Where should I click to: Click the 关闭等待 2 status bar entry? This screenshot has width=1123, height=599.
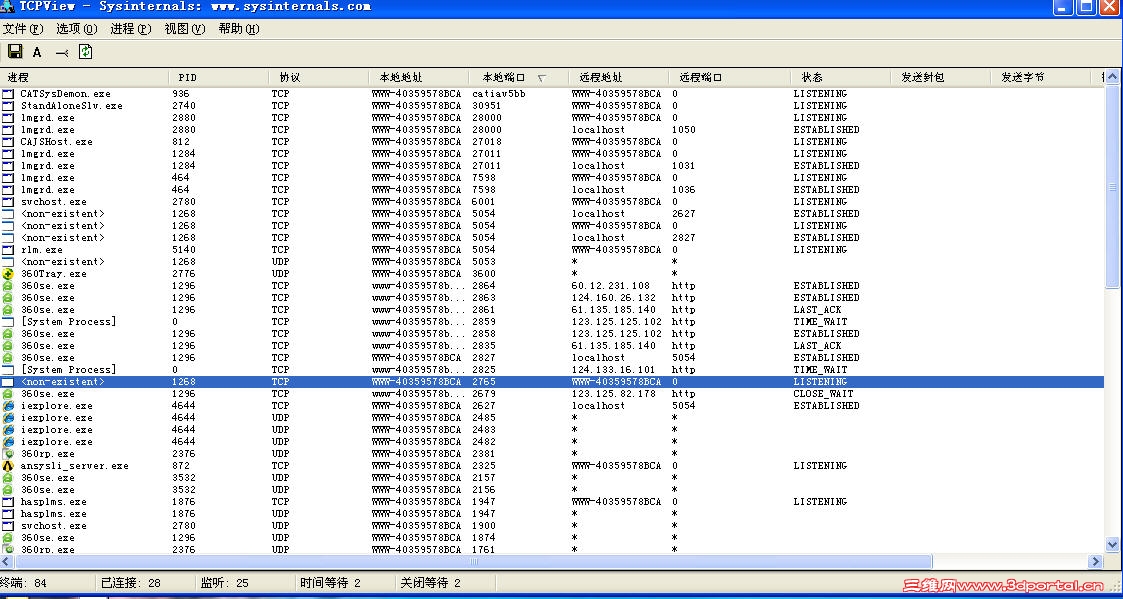[430, 583]
